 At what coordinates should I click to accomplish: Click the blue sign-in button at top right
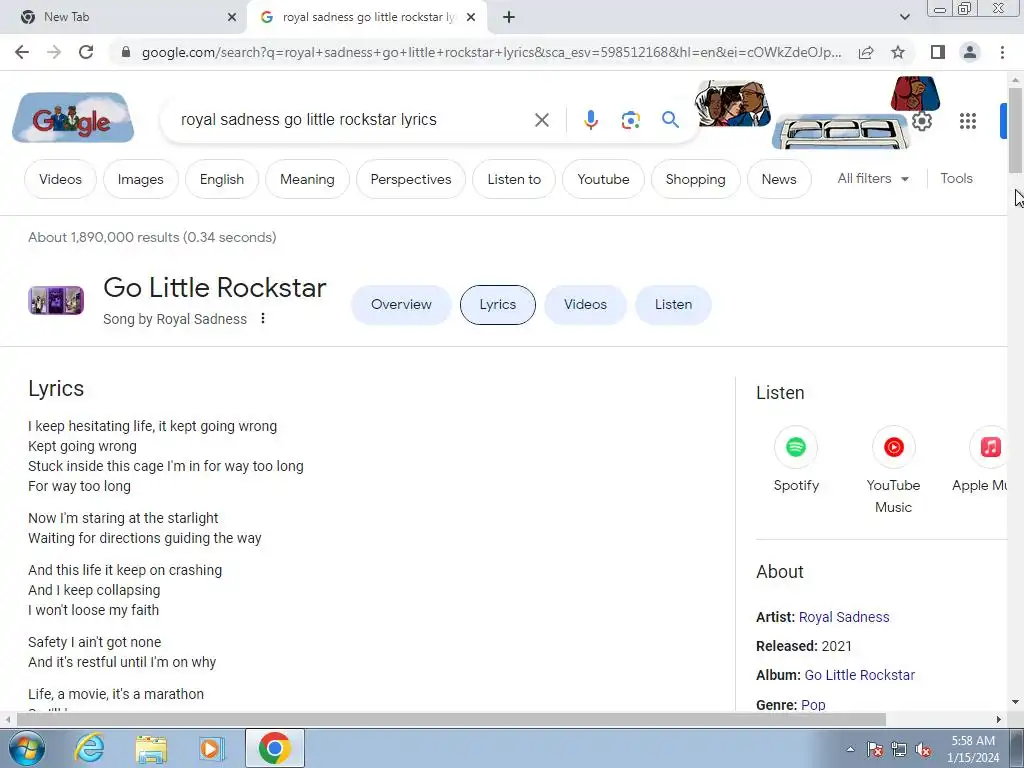point(1003,121)
